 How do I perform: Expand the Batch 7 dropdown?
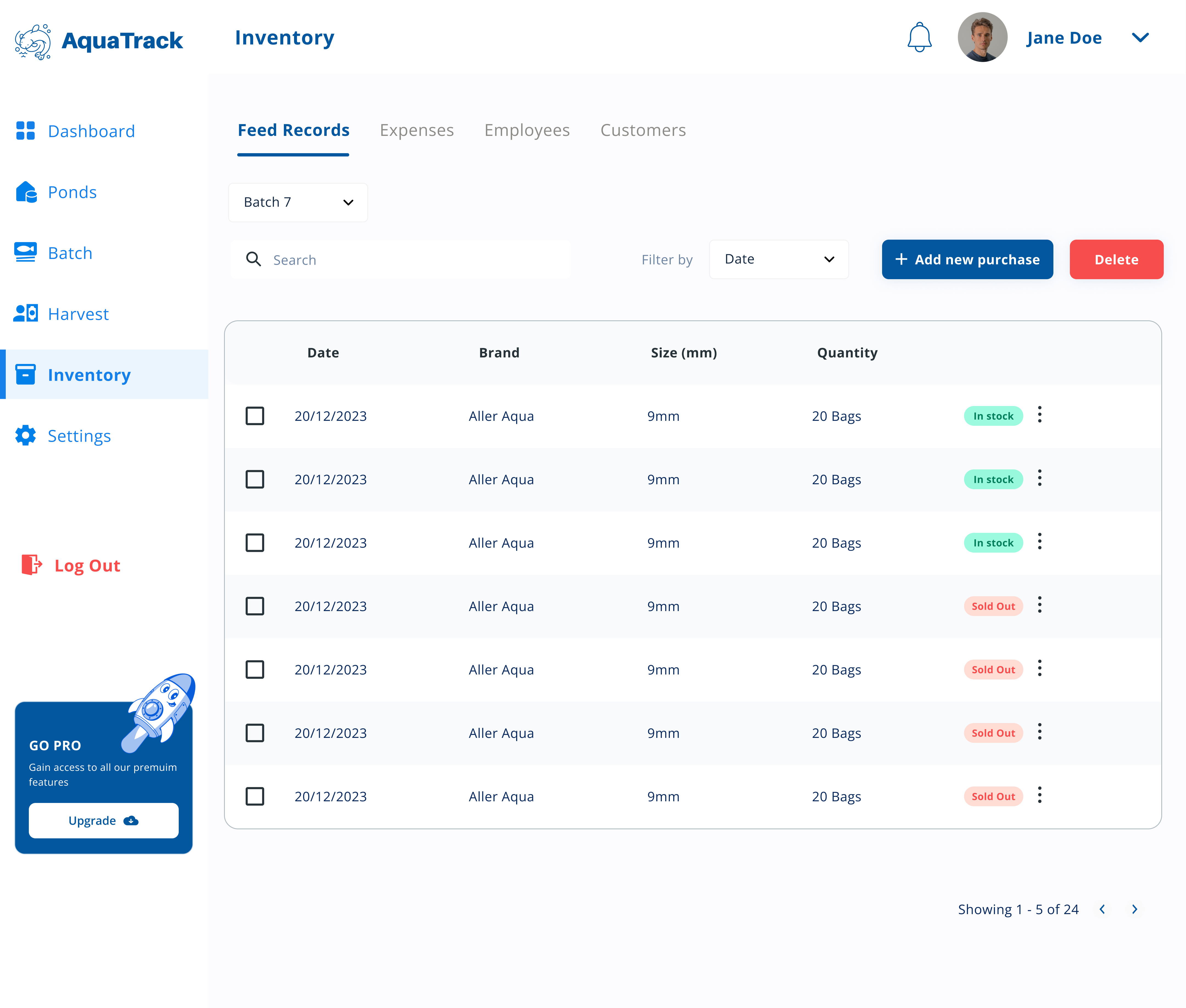pos(298,202)
